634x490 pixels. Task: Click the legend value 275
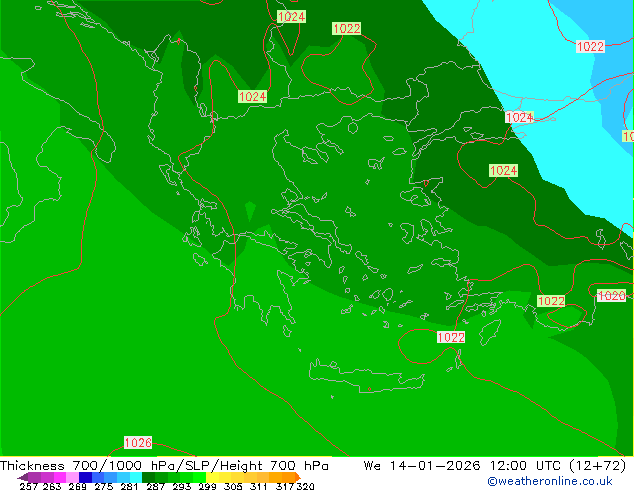tap(104, 486)
